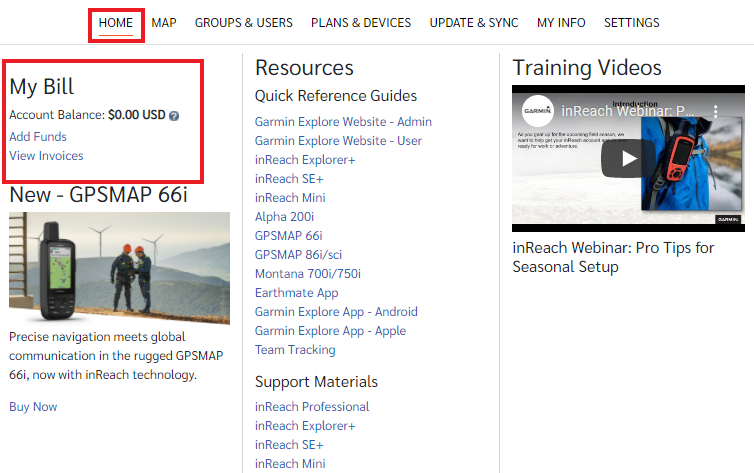The height and width of the screenshot is (473, 754).
Task: Open the Alpha 200i guide
Action: [284, 217]
